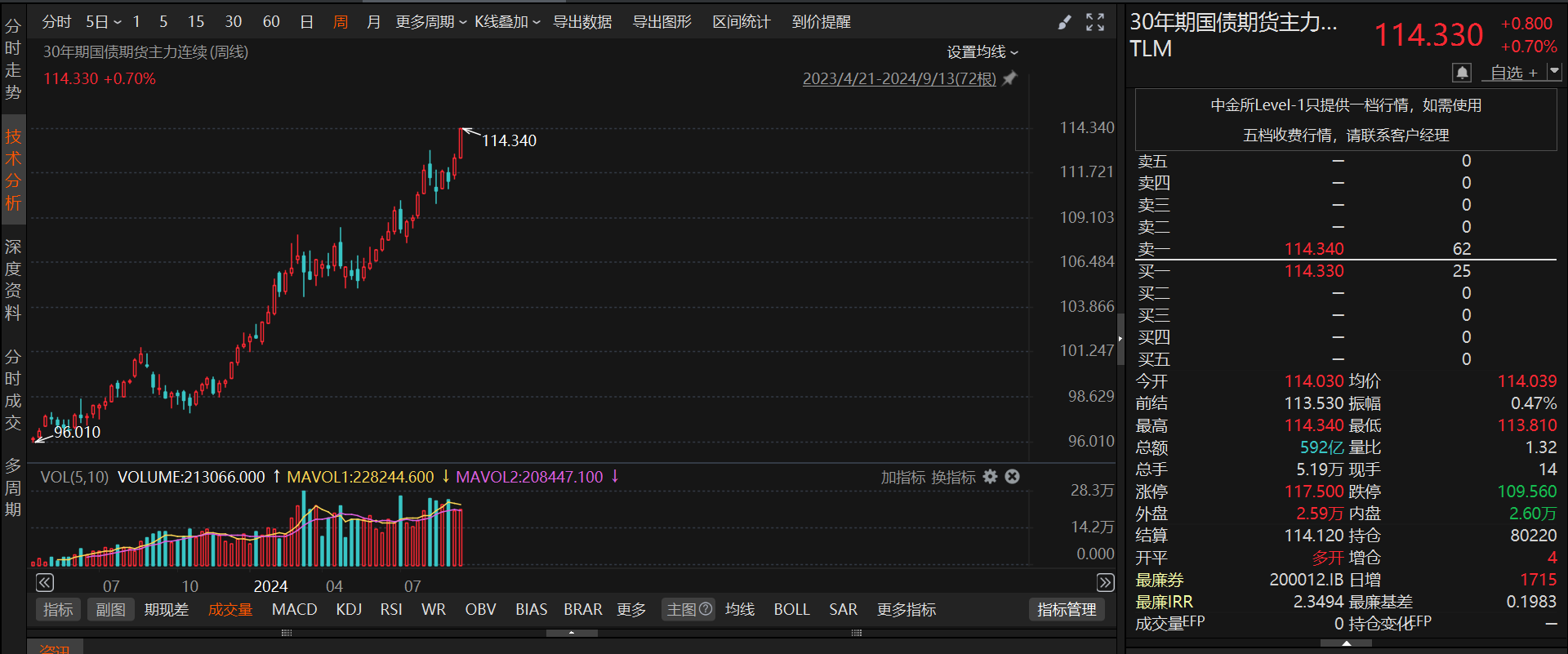This screenshot has height=654, width=1568.
Task: Click the date range 2023/4/21-2024/9/13 link
Action: [x=899, y=78]
